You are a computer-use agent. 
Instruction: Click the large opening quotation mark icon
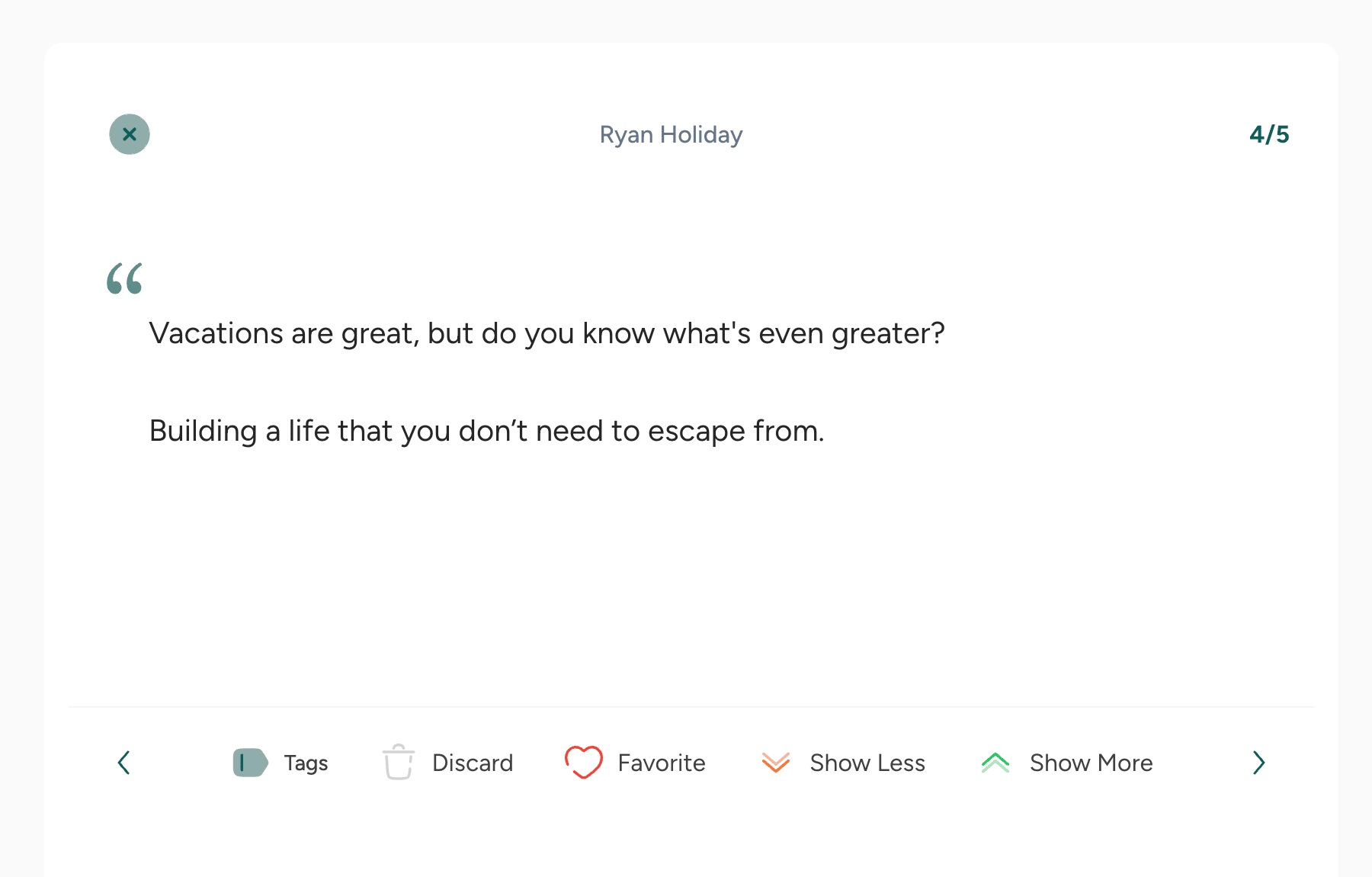click(125, 278)
